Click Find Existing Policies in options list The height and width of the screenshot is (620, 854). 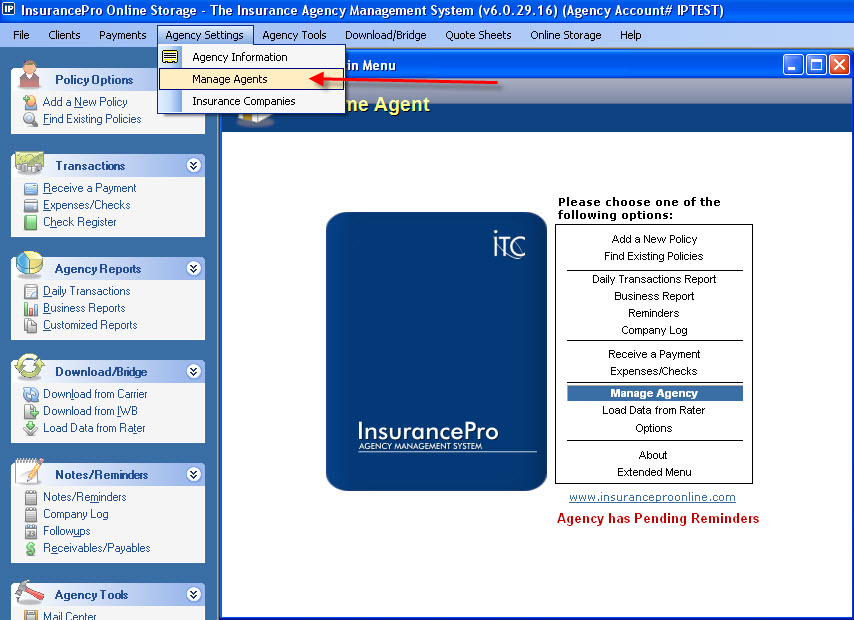654,256
